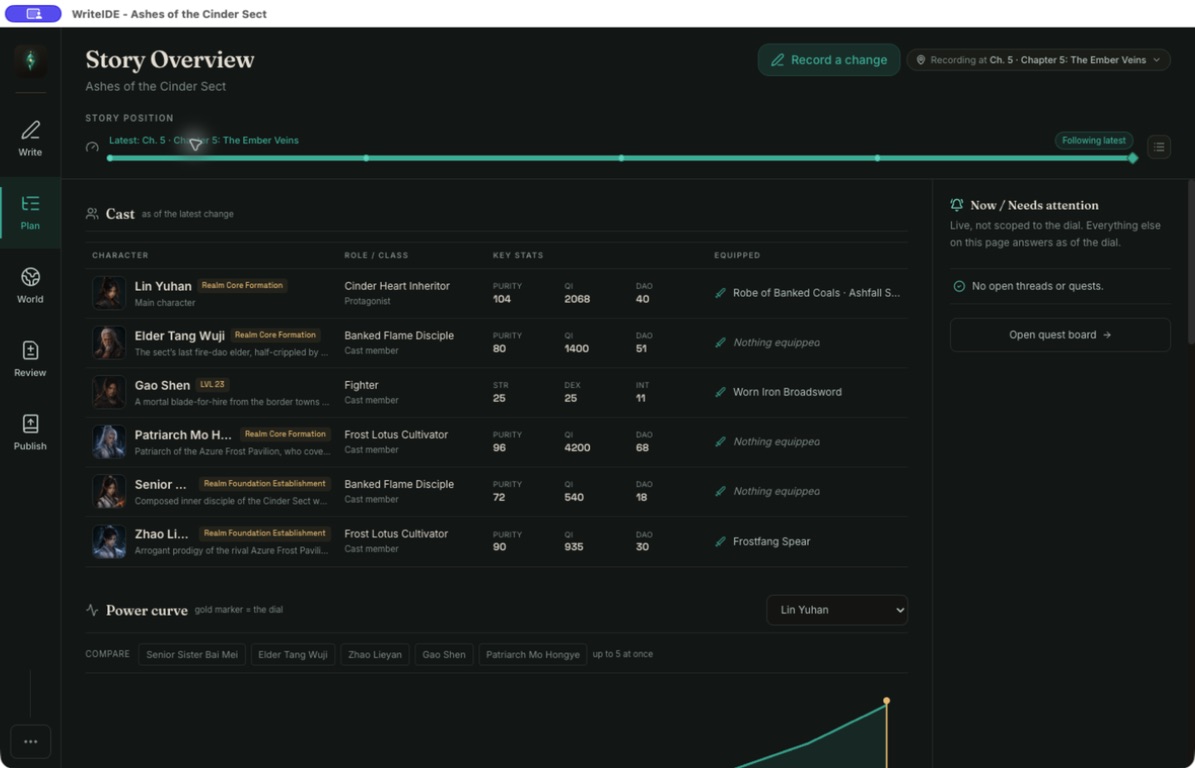Click the Frostfang Spear equipped item

coord(771,542)
